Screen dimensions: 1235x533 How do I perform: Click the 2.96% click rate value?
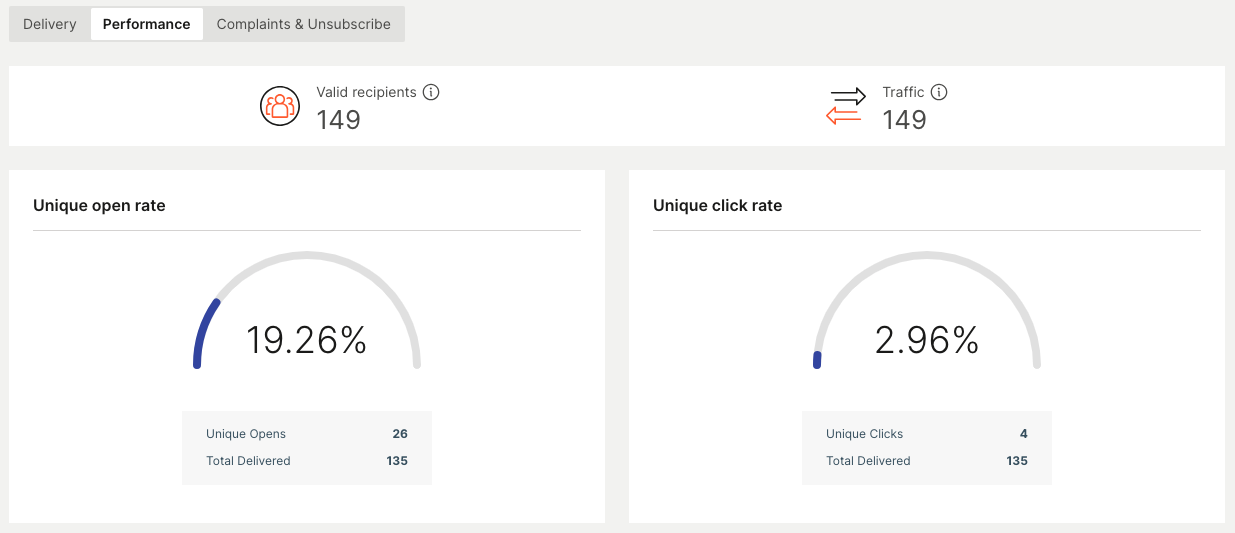point(926,341)
